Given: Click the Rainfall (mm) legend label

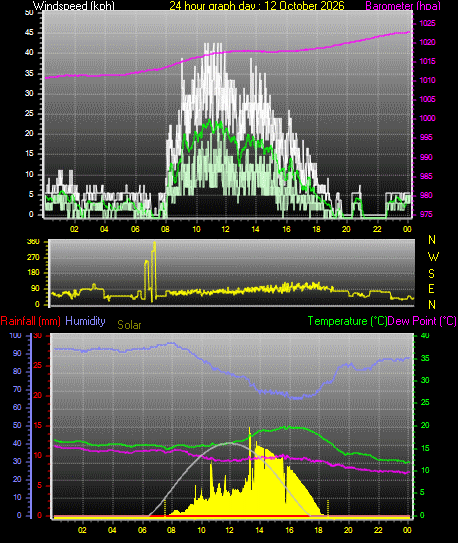Looking at the screenshot, I should pyautogui.click(x=30, y=321).
